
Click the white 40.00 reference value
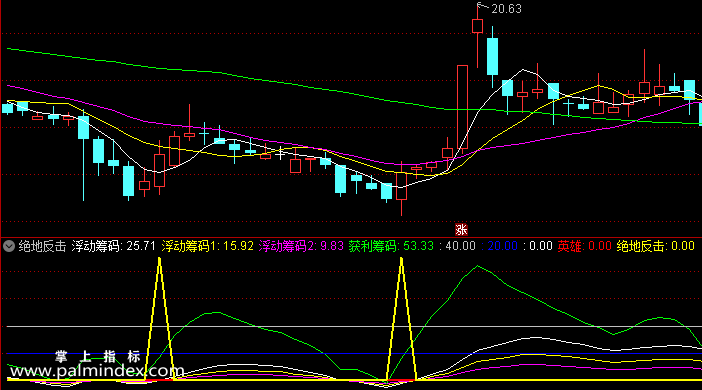coord(457,246)
